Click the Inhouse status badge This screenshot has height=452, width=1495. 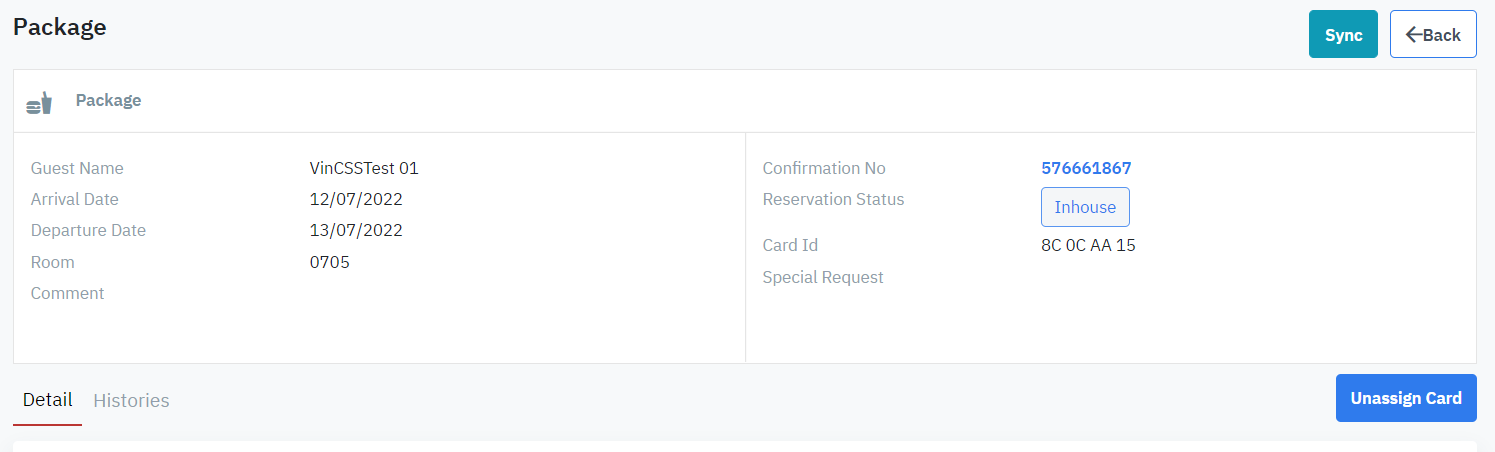coord(1085,207)
